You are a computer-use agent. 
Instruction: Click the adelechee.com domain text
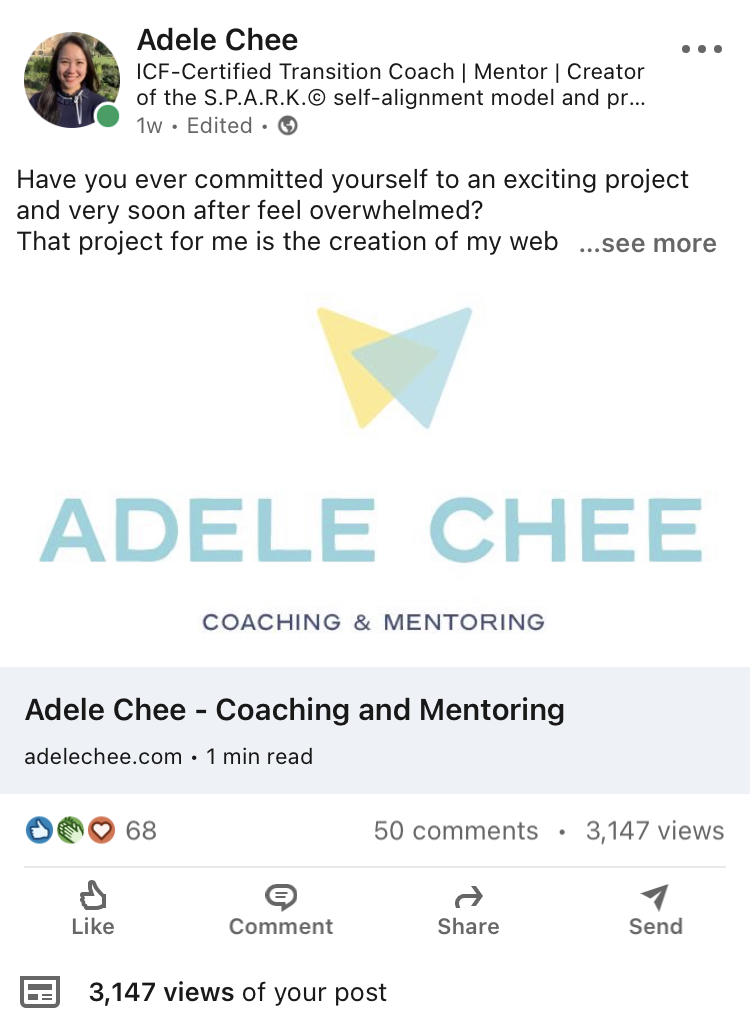click(x=104, y=757)
